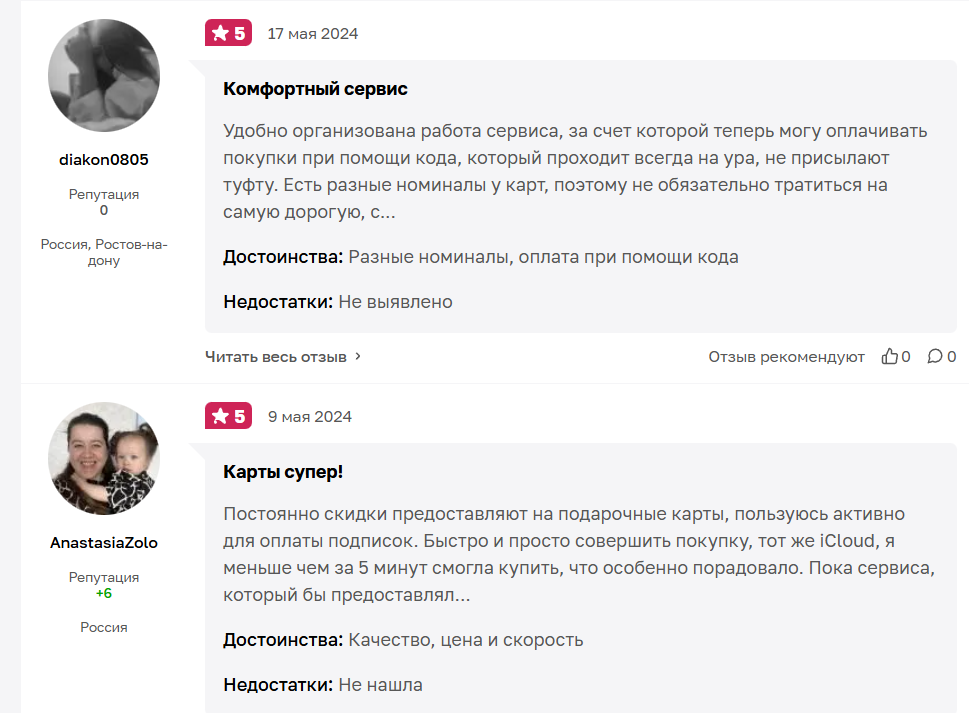
Task: Open AnastasiaZolo's profile photo
Action: pos(104,459)
